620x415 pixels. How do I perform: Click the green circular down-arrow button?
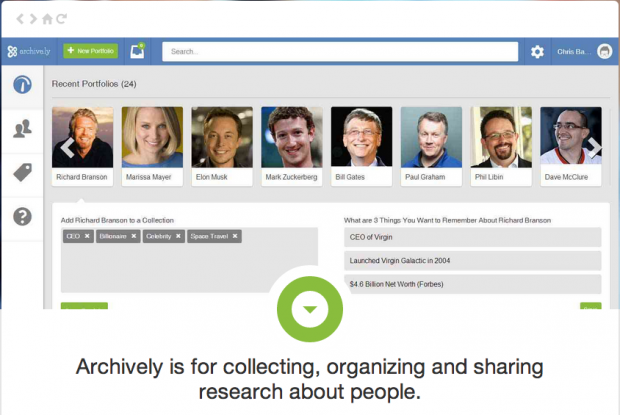(x=310, y=309)
